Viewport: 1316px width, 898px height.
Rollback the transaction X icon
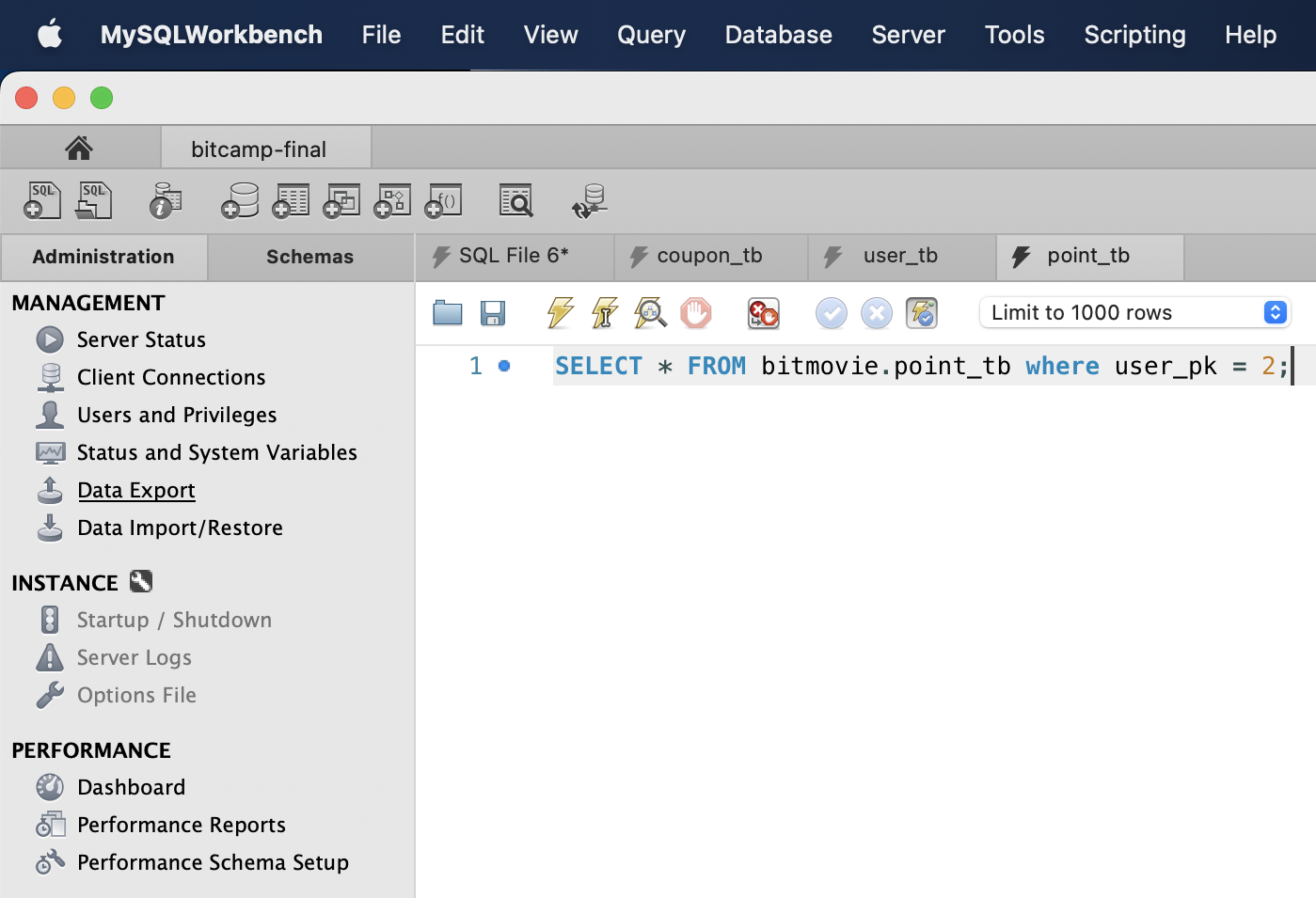click(877, 313)
